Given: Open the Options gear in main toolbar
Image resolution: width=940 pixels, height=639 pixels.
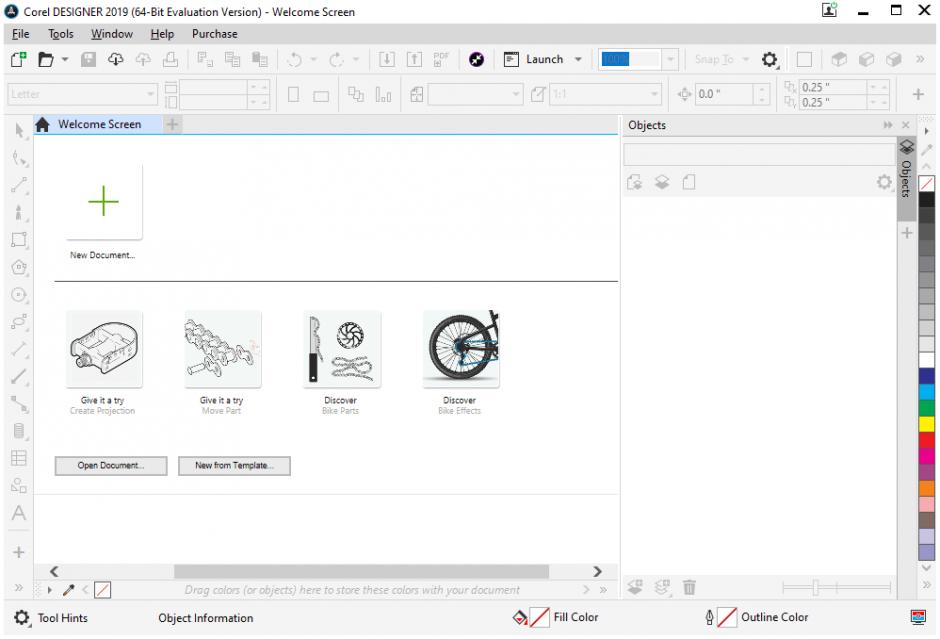Looking at the screenshot, I should pyautogui.click(x=769, y=60).
